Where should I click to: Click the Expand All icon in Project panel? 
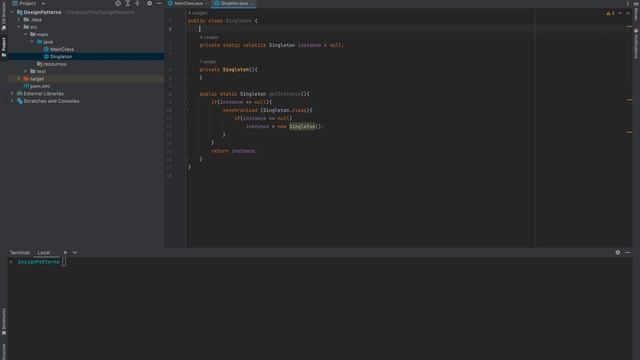(x=128, y=3)
